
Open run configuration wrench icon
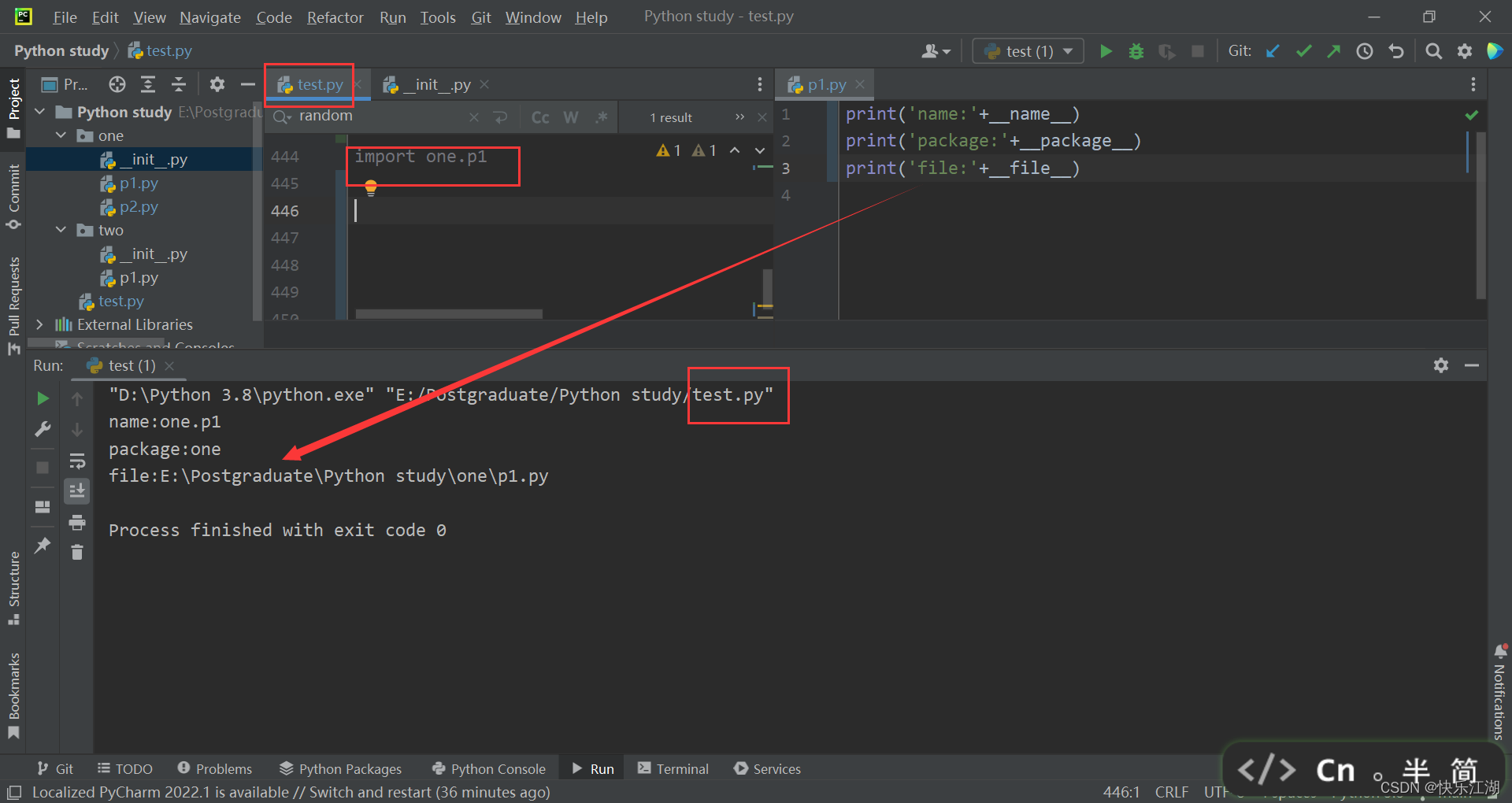click(x=43, y=429)
